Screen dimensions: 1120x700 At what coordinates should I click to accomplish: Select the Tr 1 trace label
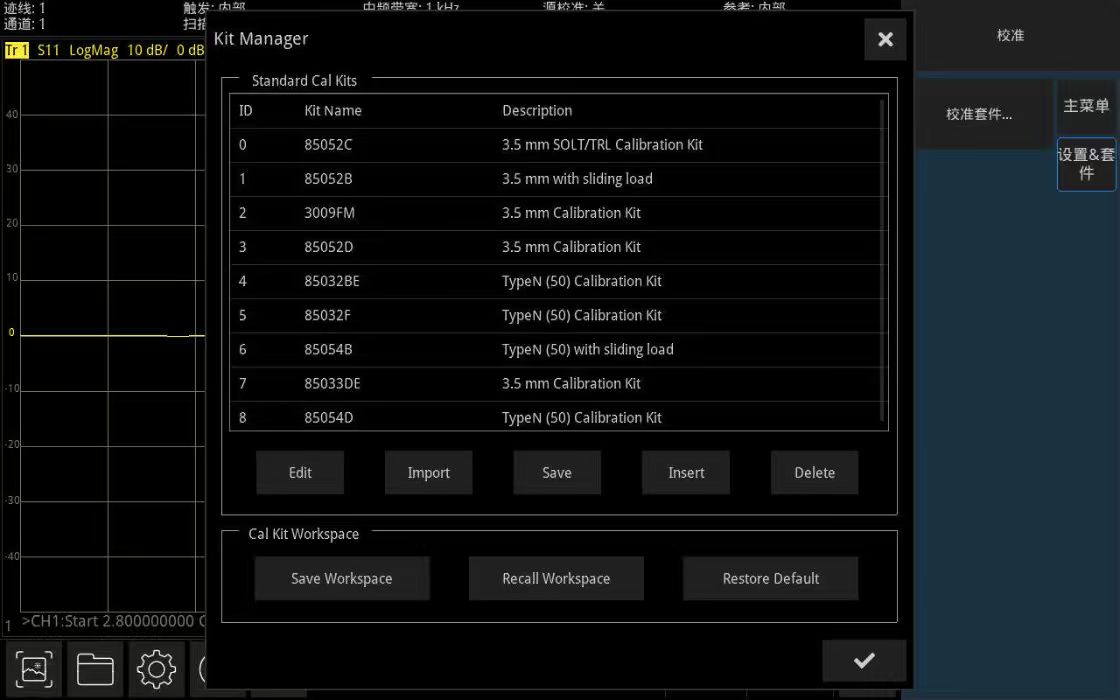tap(16, 50)
